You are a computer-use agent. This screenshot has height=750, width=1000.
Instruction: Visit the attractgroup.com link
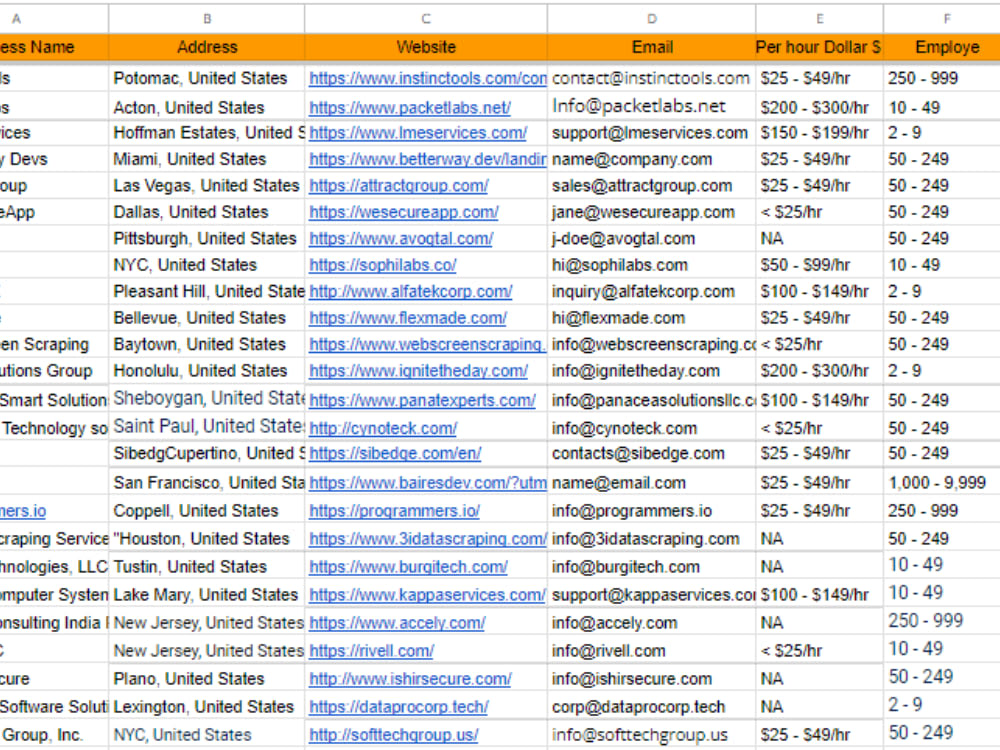(399, 186)
